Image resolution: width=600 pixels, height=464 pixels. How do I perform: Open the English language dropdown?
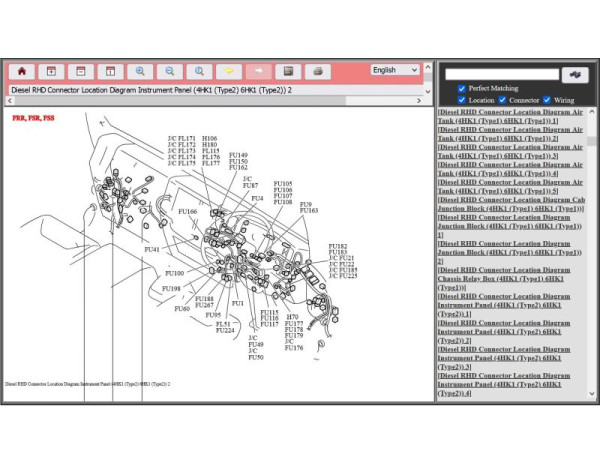tap(396, 70)
